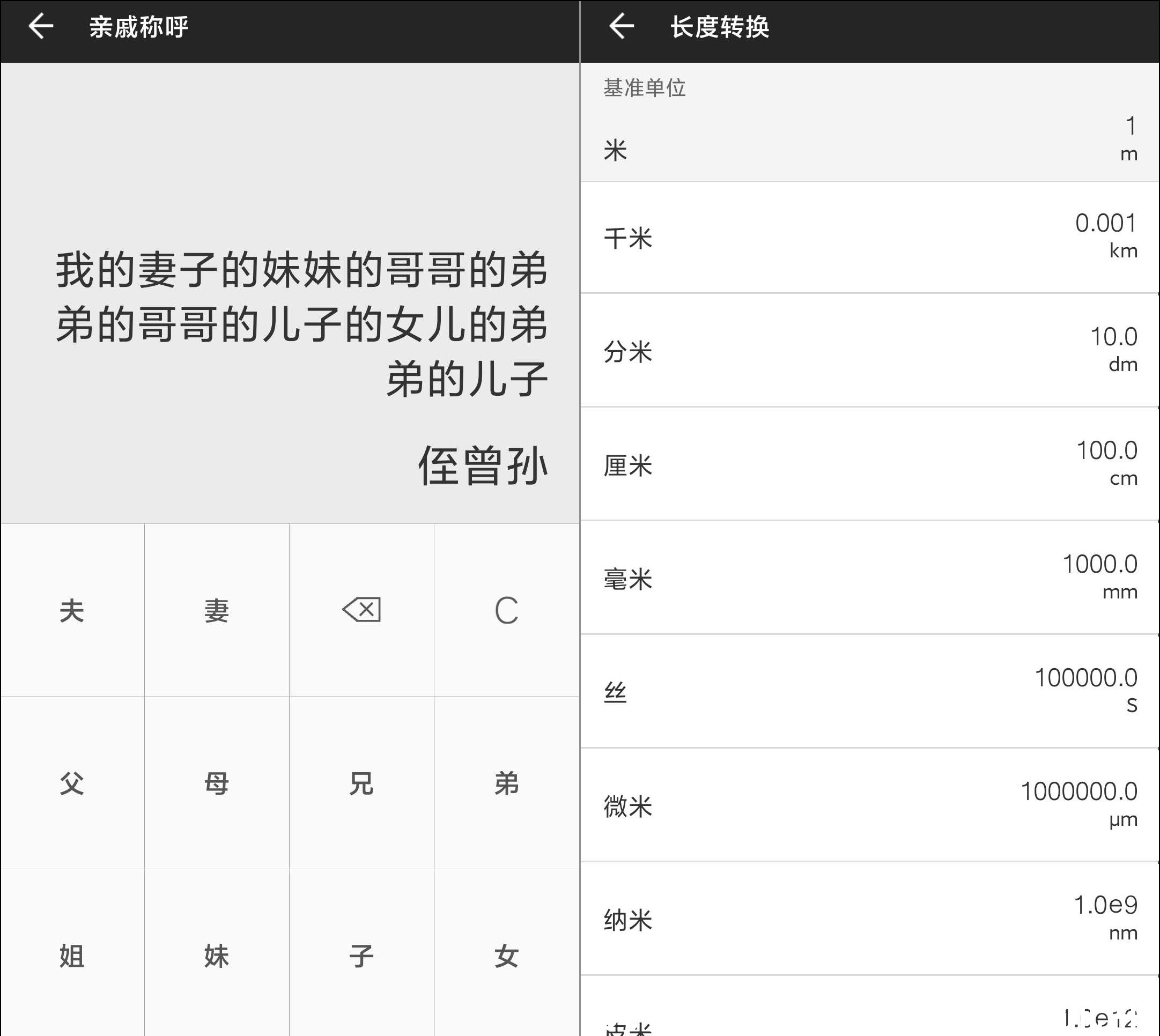
Task: Add 母 (mother) to the relation
Action: click(217, 783)
